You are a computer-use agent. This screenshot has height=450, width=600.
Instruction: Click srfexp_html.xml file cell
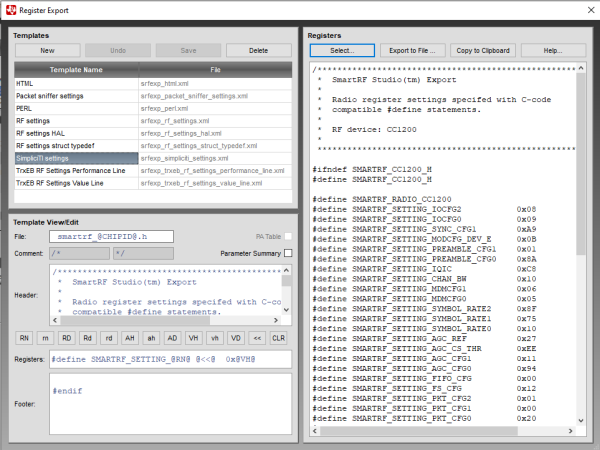215,83
